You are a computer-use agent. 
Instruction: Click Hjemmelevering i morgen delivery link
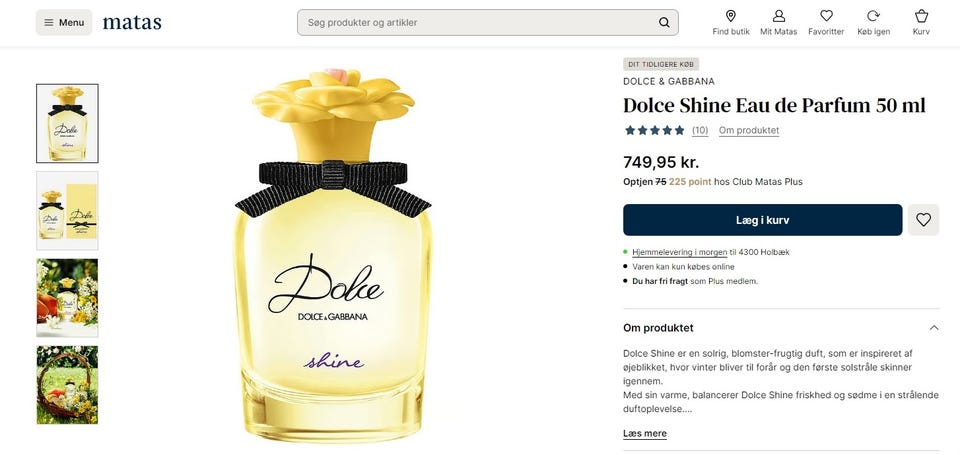point(680,252)
